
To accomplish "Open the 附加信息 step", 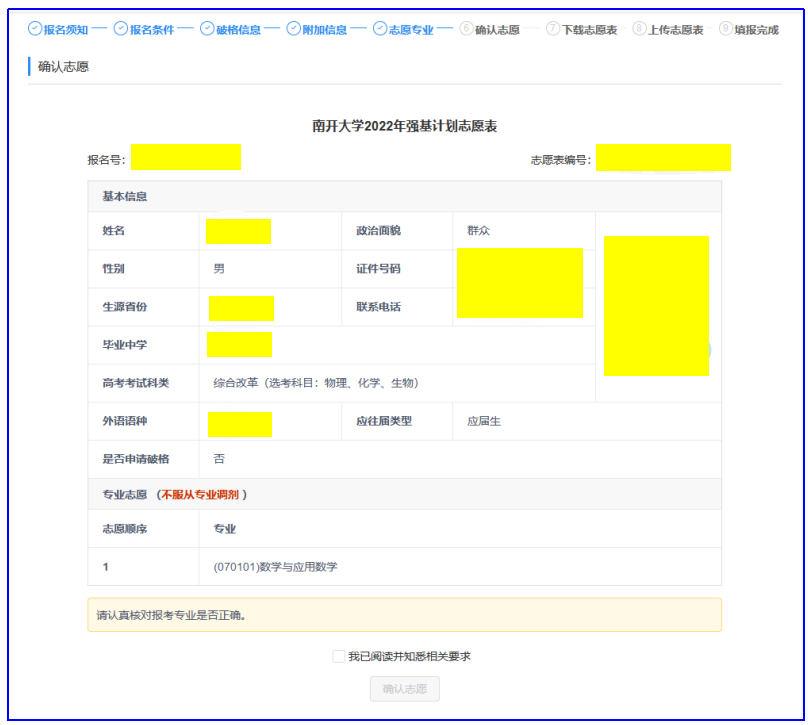I will 325,30.
